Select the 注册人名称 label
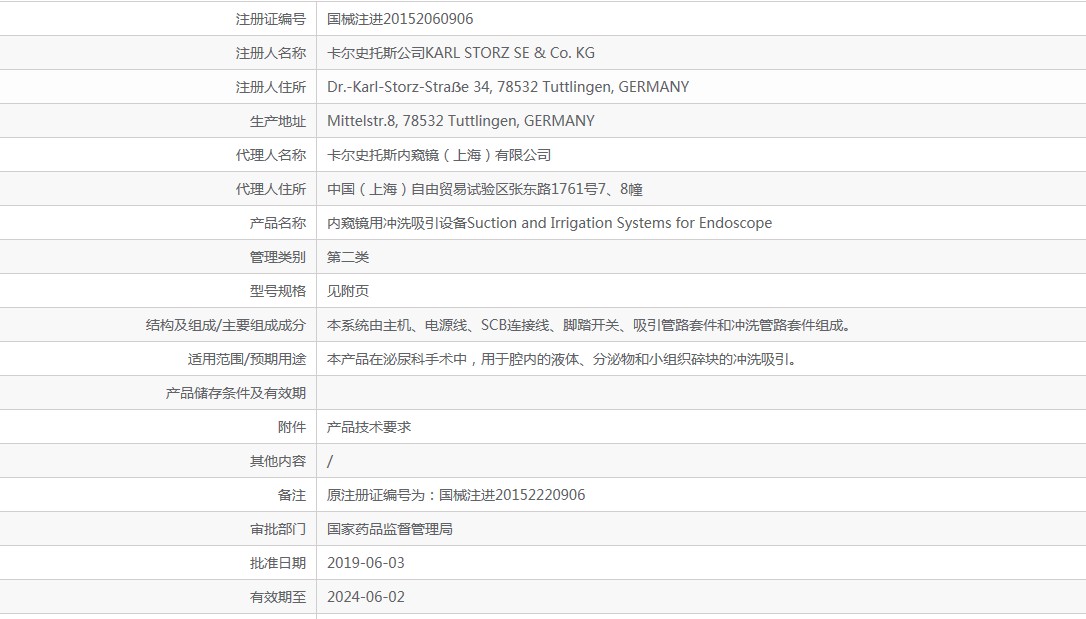Image resolution: width=1086 pixels, height=619 pixels. [271, 53]
